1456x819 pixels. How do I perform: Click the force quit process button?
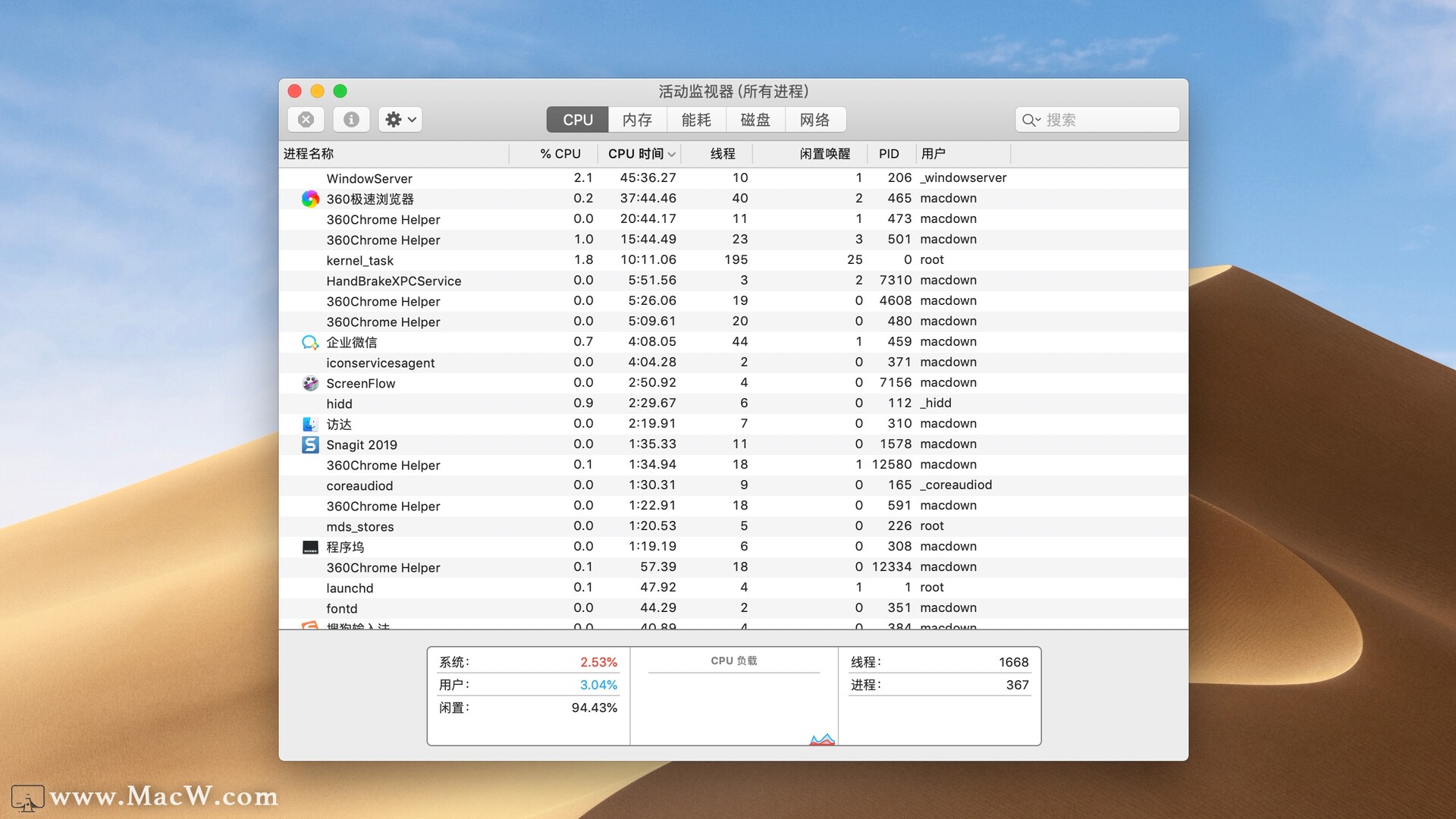(306, 120)
